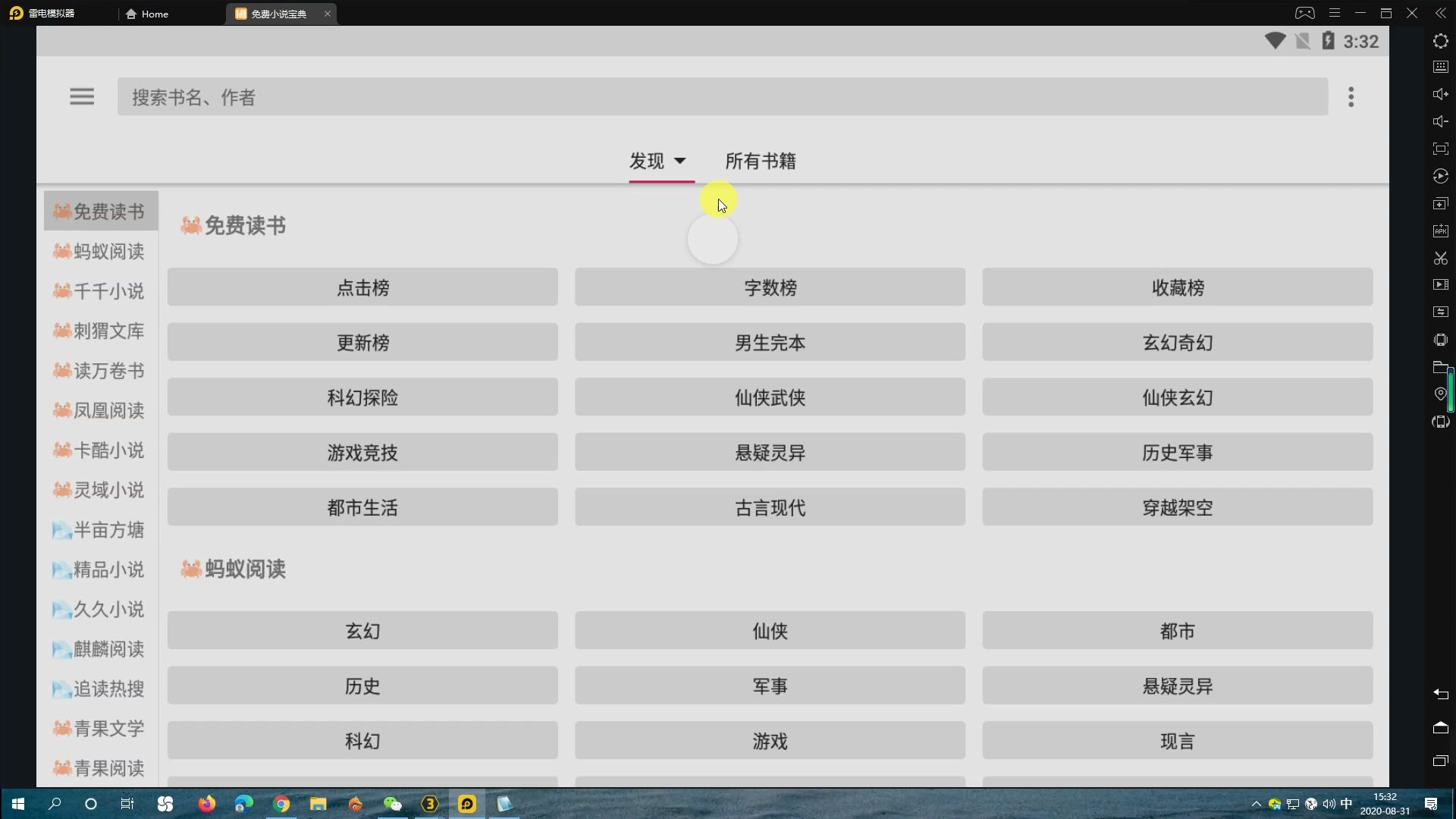Open the 军事 button under 蚂蚁阅读

(770, 686)
